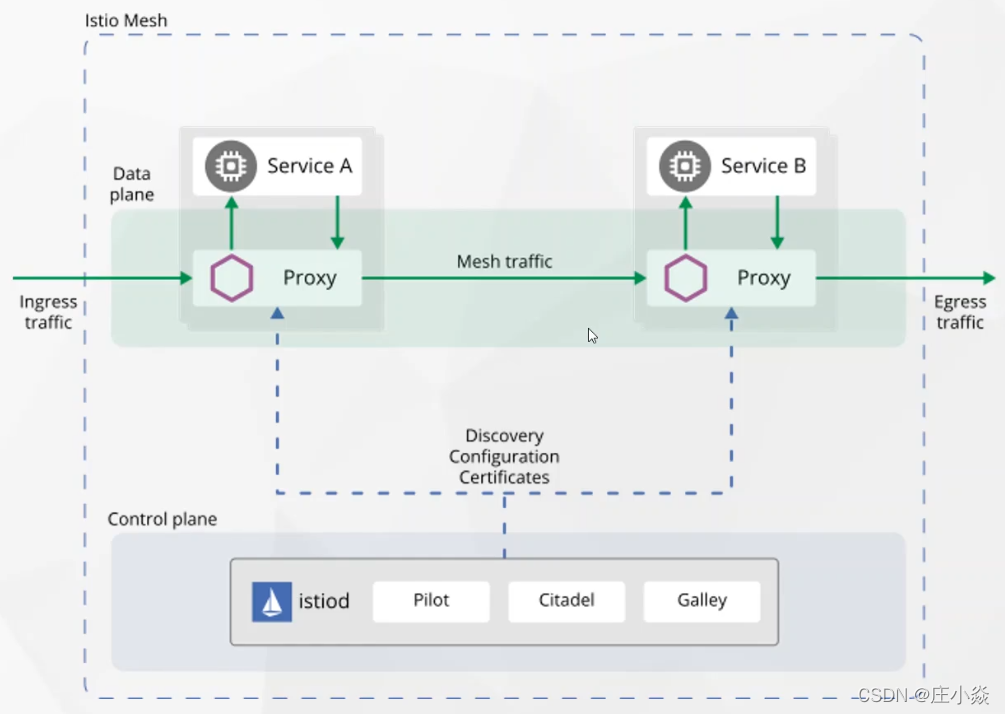
Task: Enable the Data plane region
Action: pos(131,184)
